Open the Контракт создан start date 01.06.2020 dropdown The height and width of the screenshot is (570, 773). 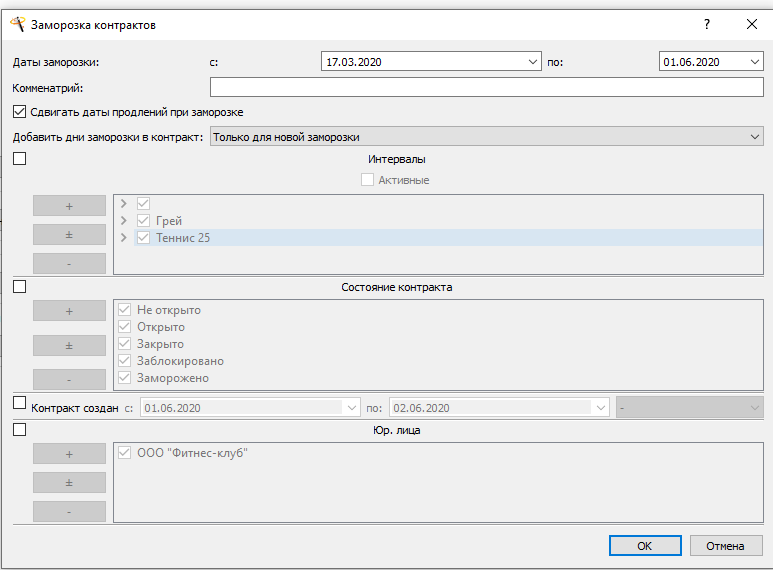coord(351,408)
